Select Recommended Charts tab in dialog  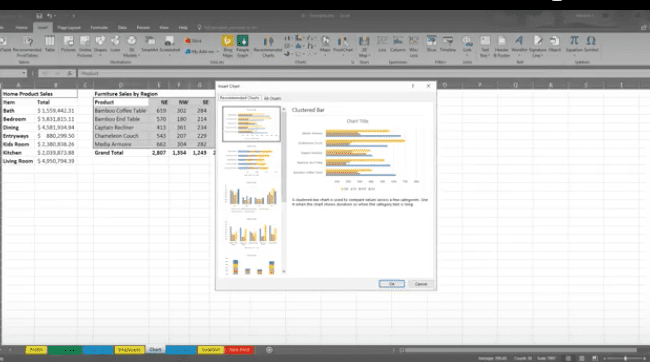point(239,98)
